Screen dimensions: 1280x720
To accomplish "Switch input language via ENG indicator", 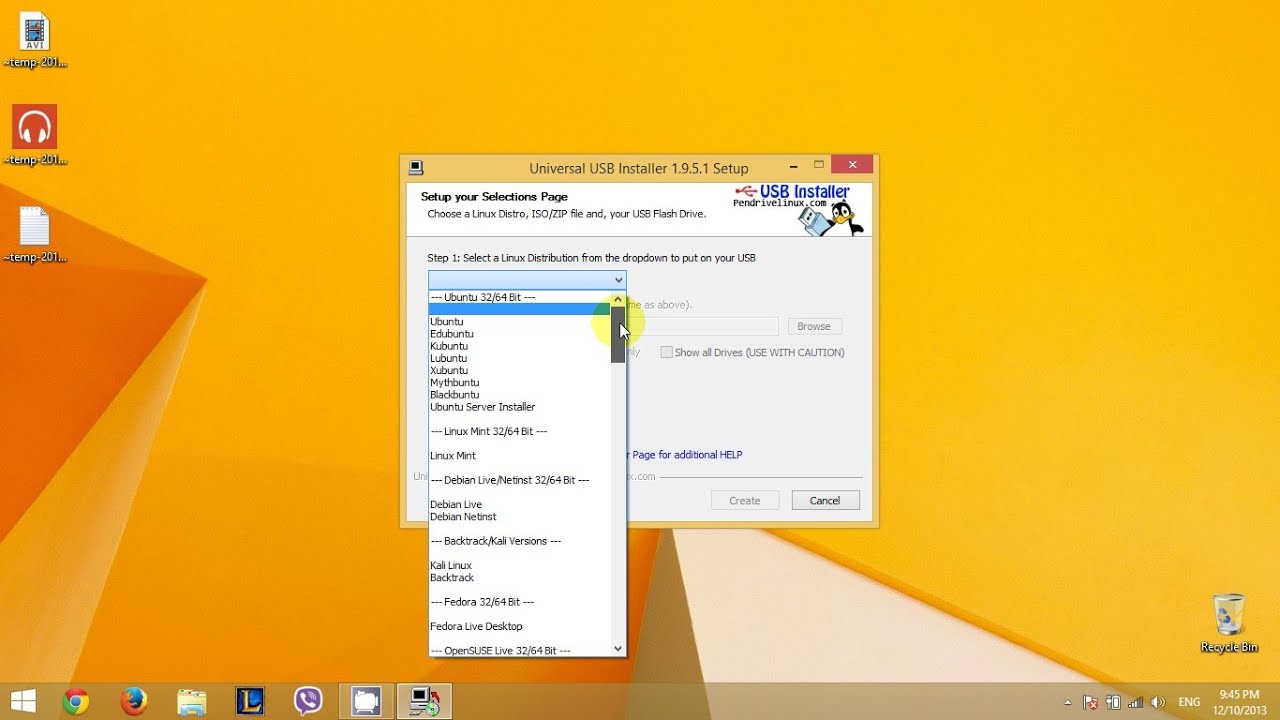I will pyautogui.click(x=1190, y=703).
